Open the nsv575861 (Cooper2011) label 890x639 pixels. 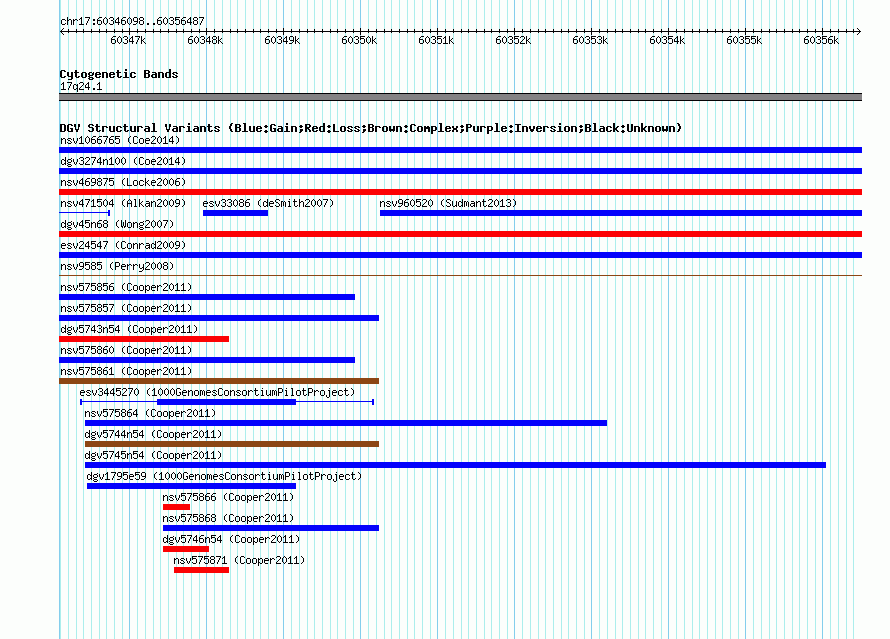(x=126, y=371)
